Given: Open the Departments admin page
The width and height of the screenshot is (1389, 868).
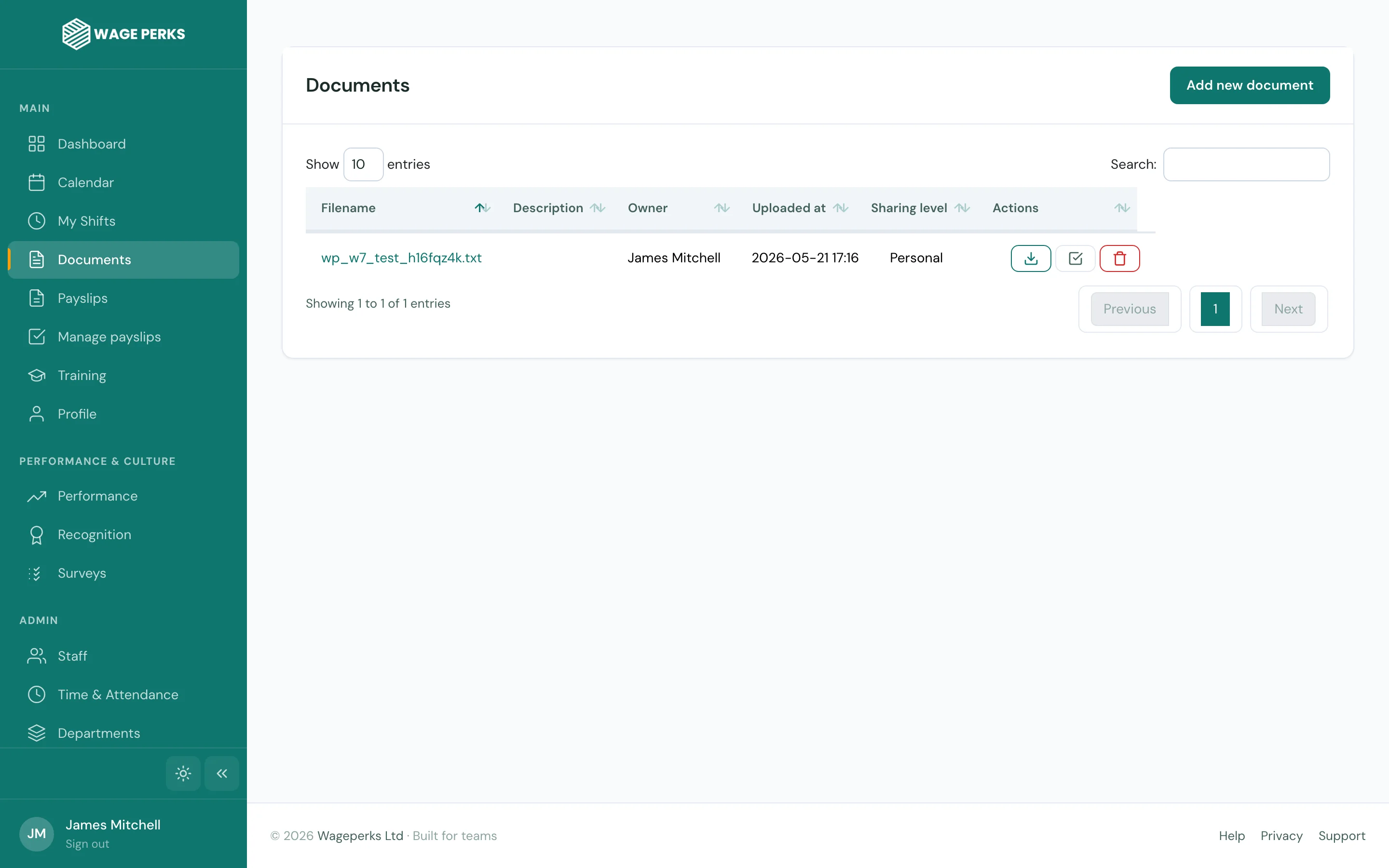Looking at the screenshot, I should tap(123, 733).
